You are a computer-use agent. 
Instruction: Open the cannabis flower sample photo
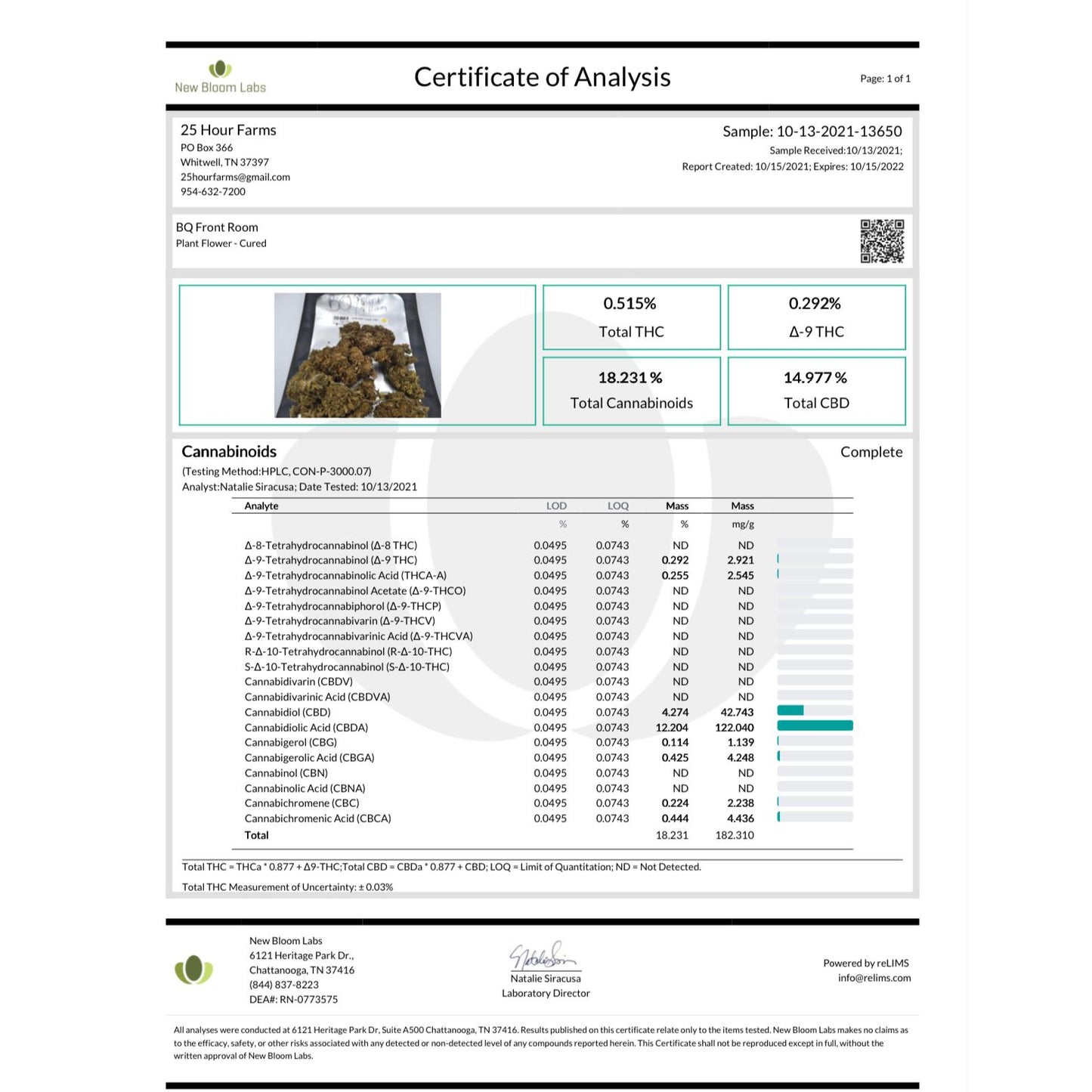coord(357,355)
